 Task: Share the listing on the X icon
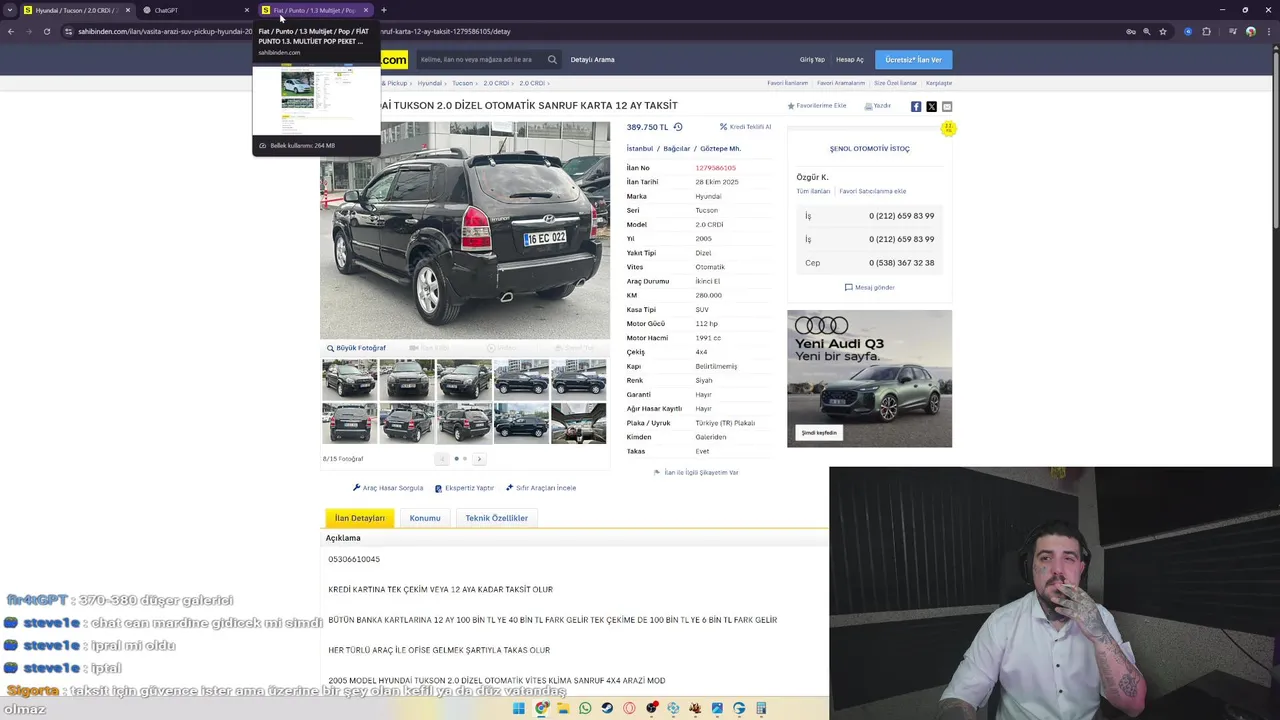(931, 106)
